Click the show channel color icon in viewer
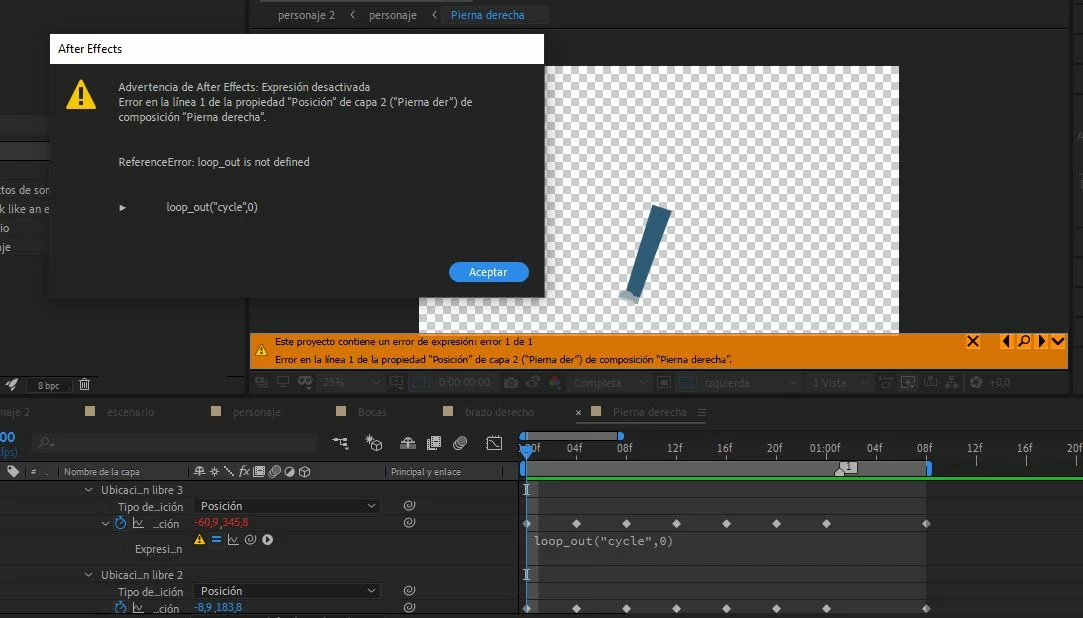This screenshot has height=618, width=1083. click(555, 382)
